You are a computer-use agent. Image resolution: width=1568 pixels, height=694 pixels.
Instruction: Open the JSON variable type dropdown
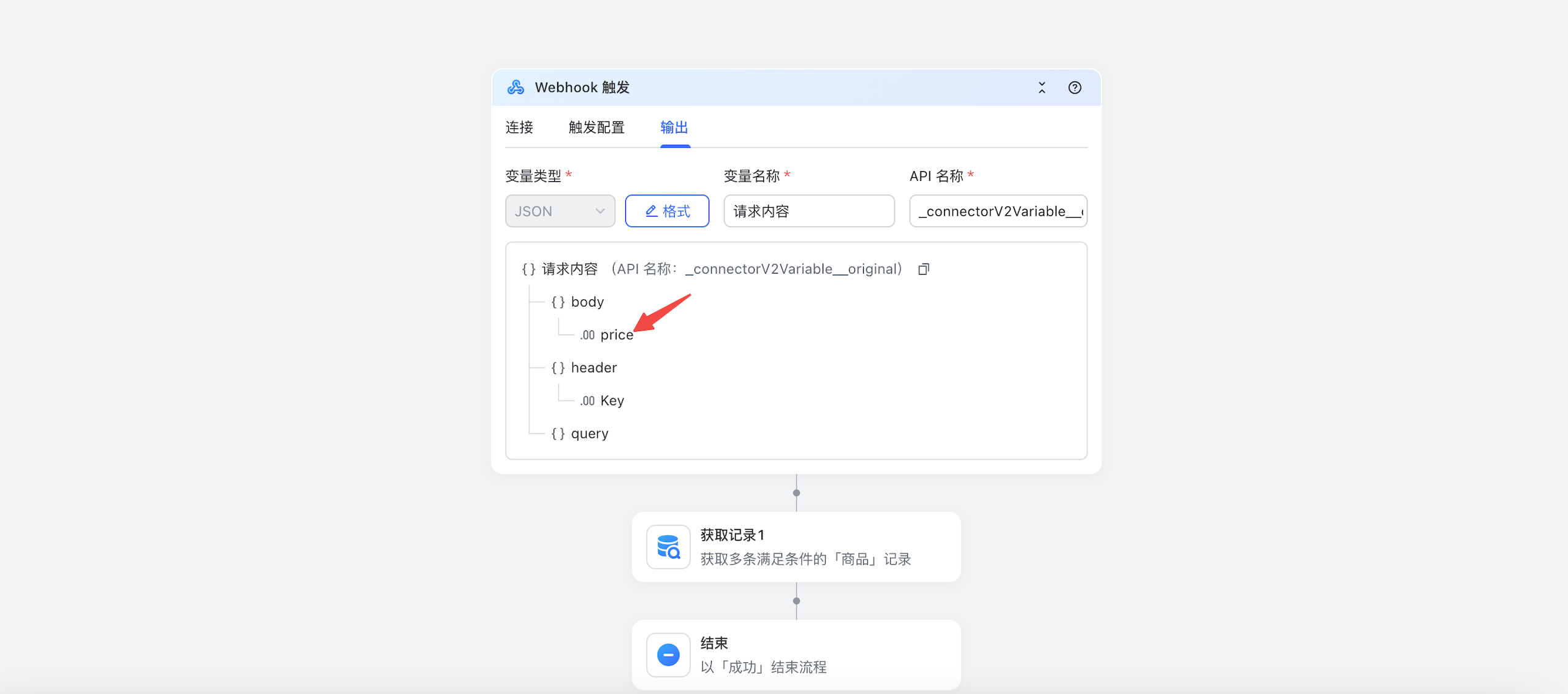(x=560, y=211)
